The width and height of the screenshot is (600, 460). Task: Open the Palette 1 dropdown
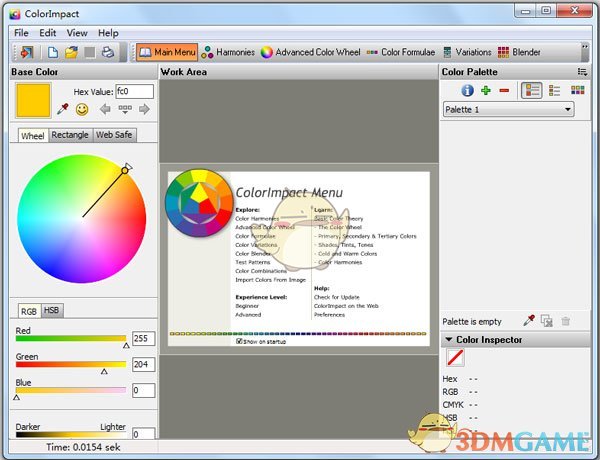[x=509, y=109]
